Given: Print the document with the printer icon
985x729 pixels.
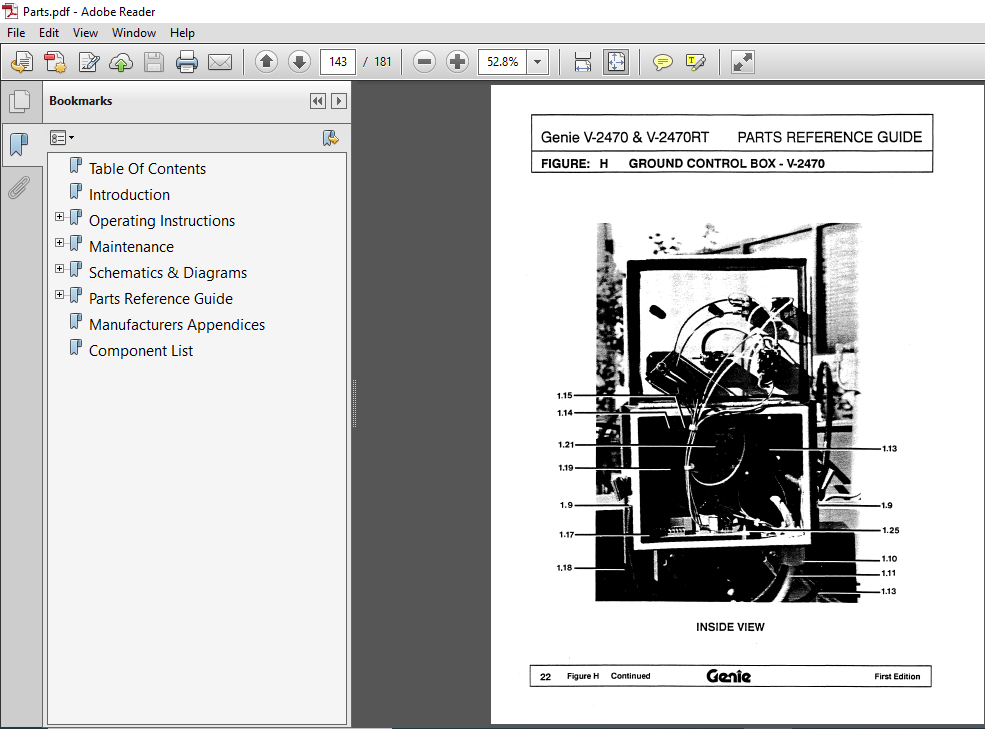Looking at the screenshot, I should coord(187,62).
